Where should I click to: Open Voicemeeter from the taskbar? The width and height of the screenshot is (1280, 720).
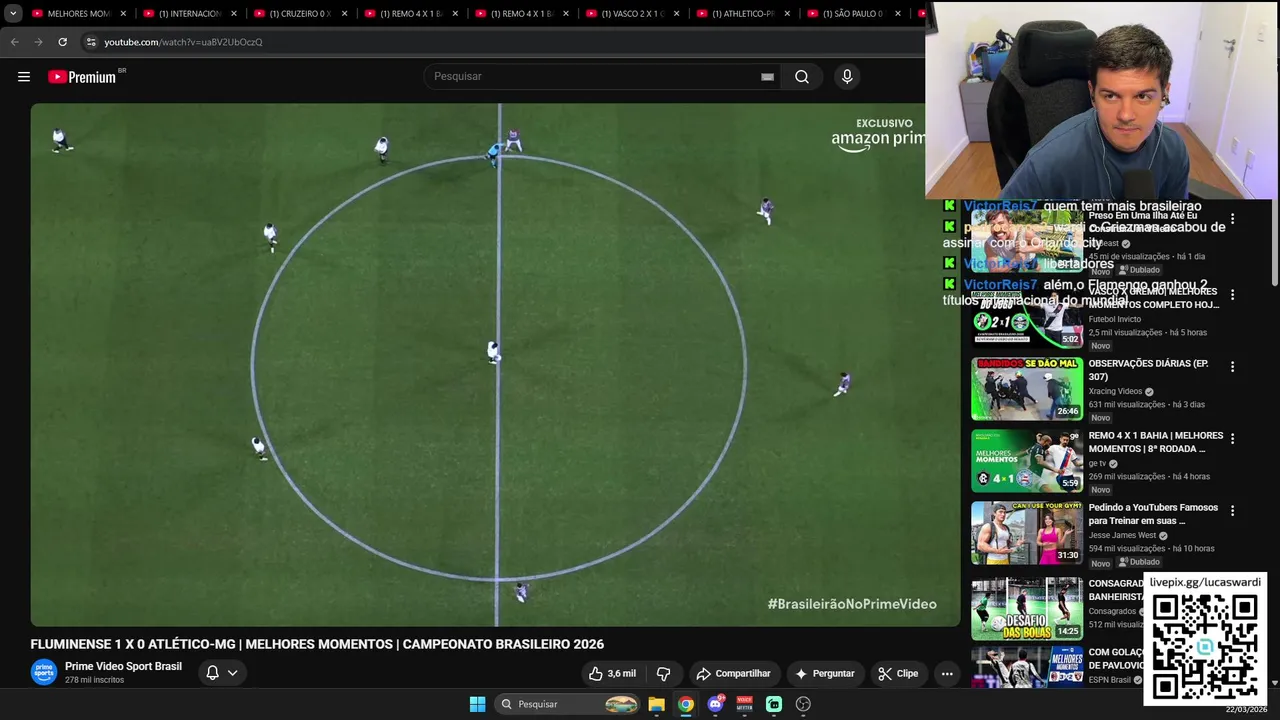pyautogui.click(x=744, y=704)
